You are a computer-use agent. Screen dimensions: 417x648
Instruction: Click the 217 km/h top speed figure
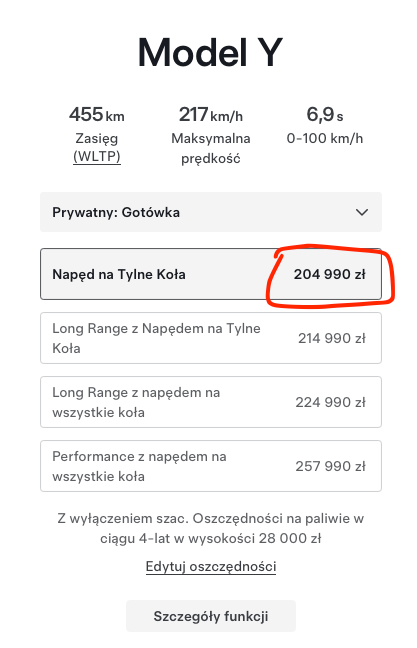(211, 114)
